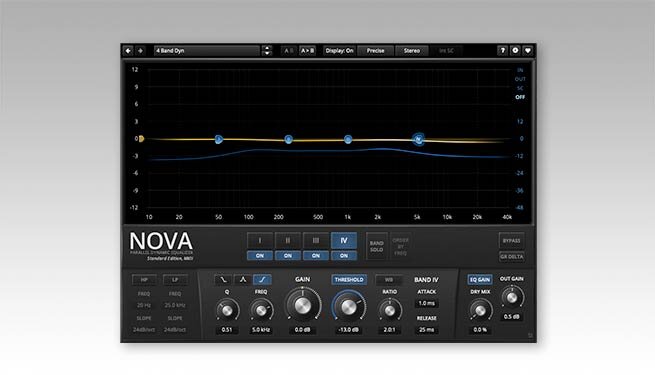Click the A B compare button
The height and width of the screenshot is (375, 655).
288,51
